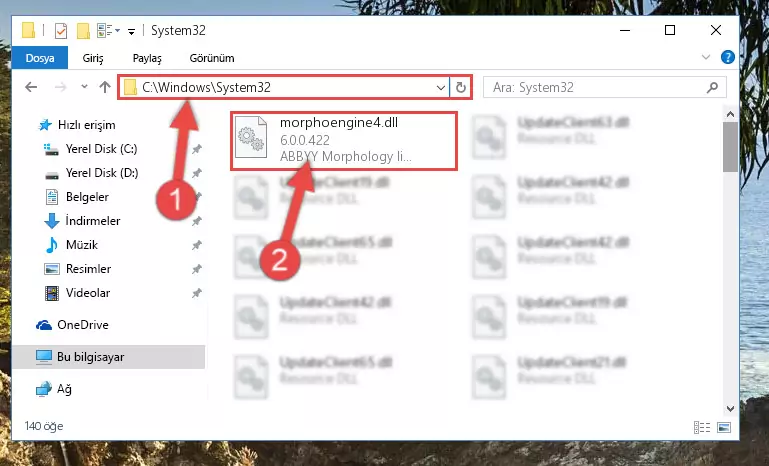Expand the ribbon with the chevron
Image resolution: width=769 pixels, height=466 pixels.
click(706, 57)
